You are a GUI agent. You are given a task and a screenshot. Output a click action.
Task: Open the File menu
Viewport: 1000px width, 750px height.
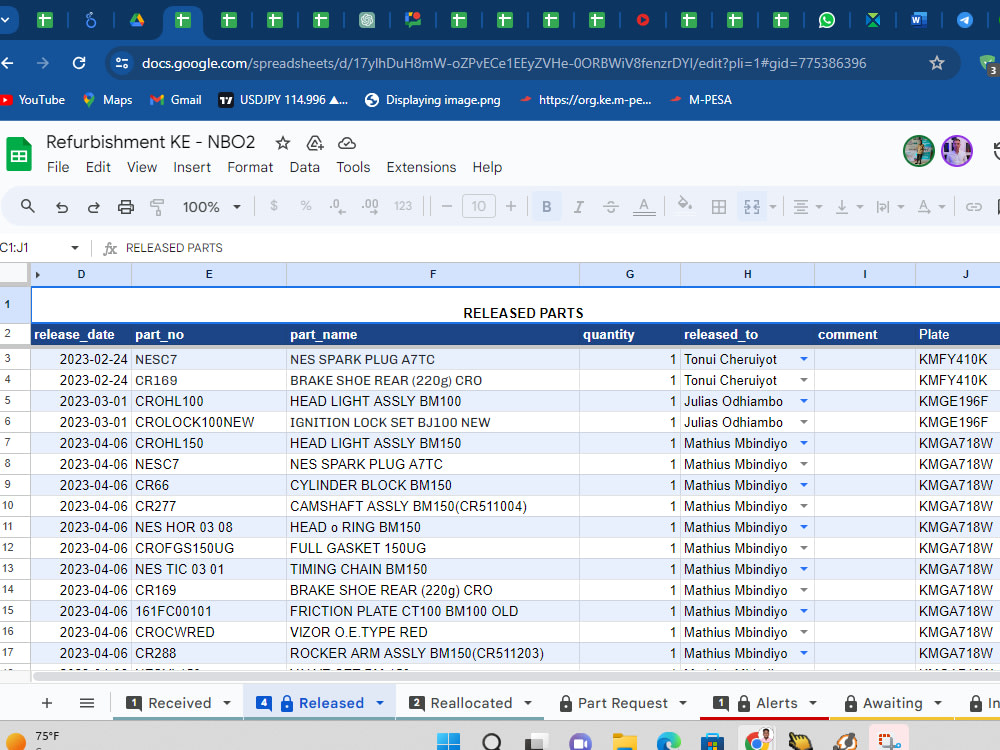tap(58, 167)
